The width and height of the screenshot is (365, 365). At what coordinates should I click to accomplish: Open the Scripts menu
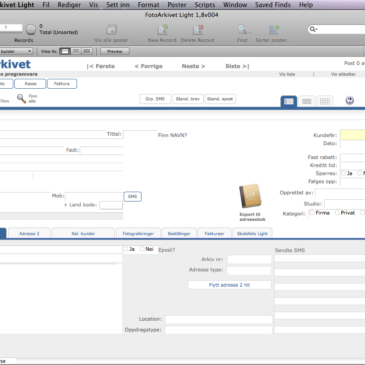pyautogui.click(x=205, y=5)
